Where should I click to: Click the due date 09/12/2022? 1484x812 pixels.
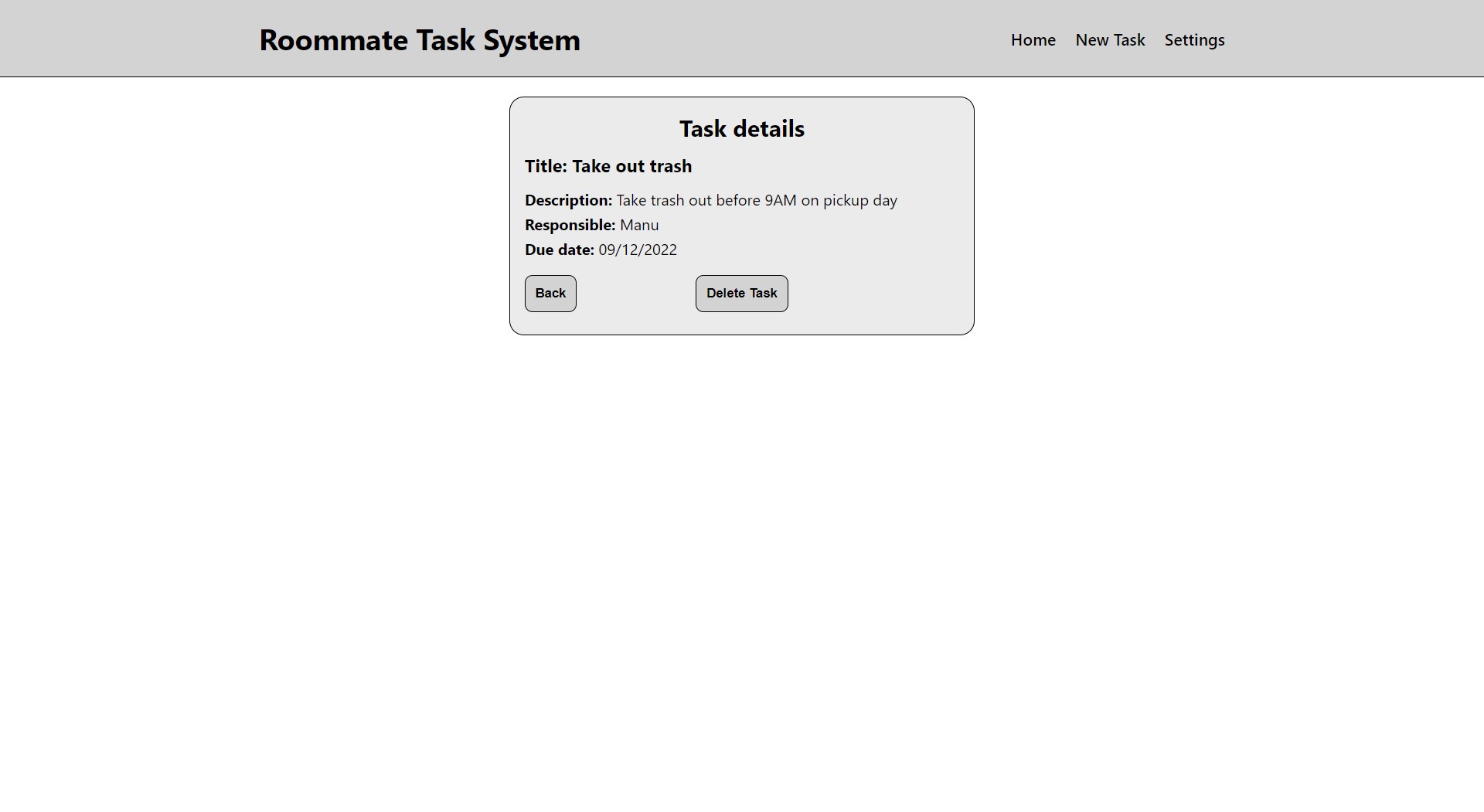click(637, 250)
